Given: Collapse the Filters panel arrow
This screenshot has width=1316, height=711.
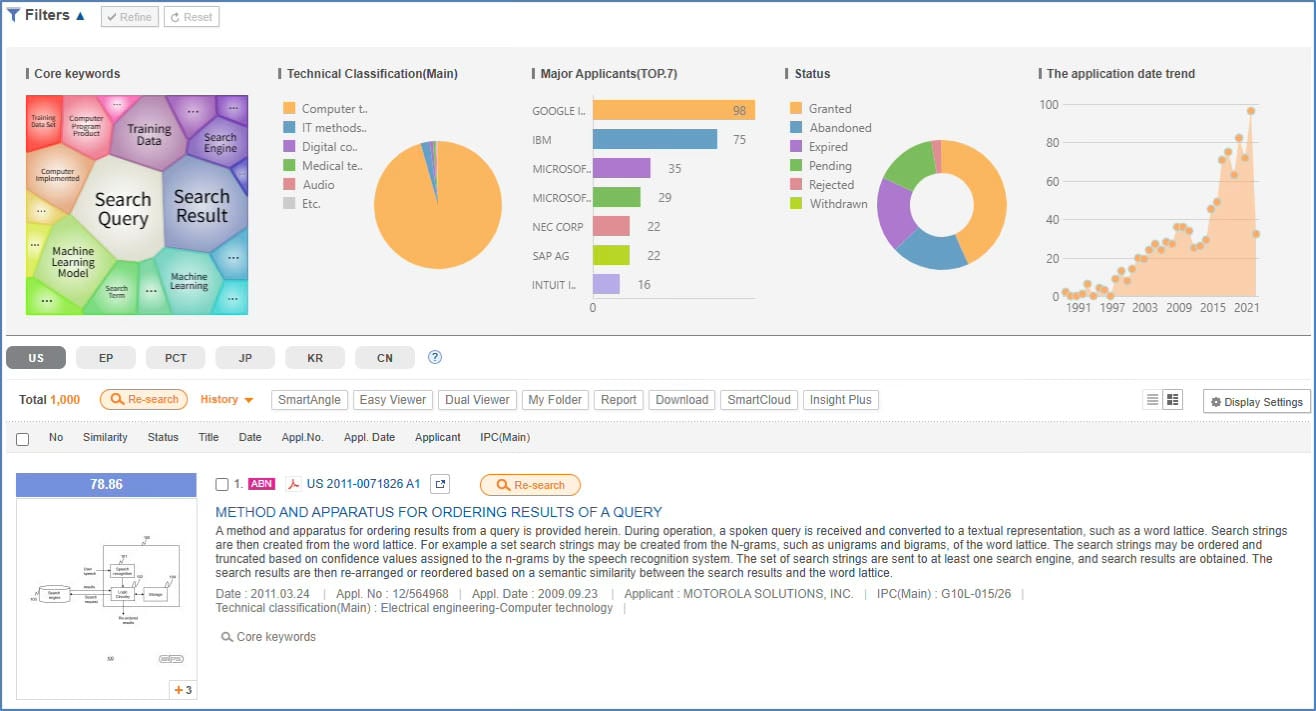Looking at the screenshot, I should (x=80, y=16).
